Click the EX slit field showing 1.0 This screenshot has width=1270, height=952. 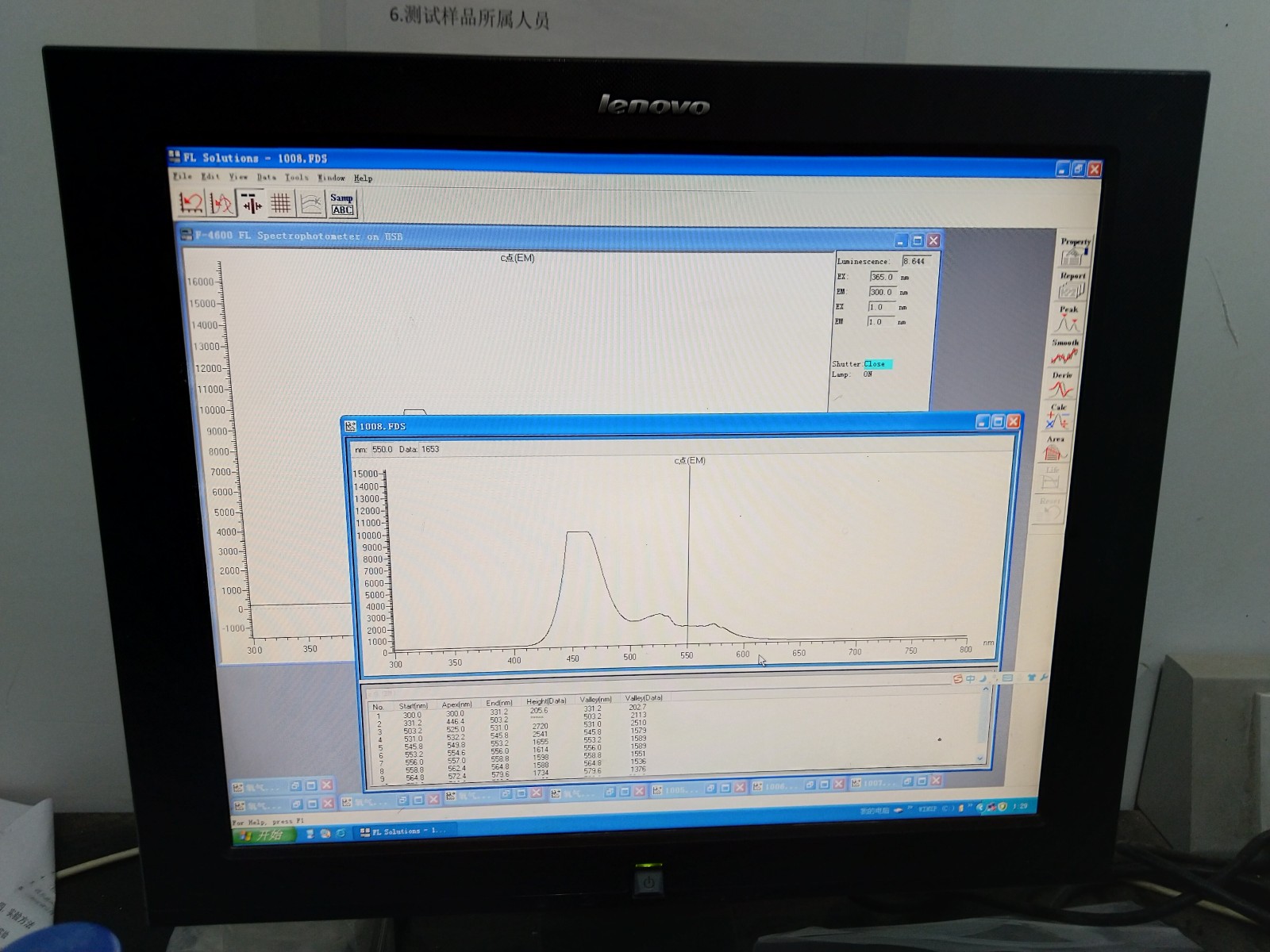click(x=881, y=307)
